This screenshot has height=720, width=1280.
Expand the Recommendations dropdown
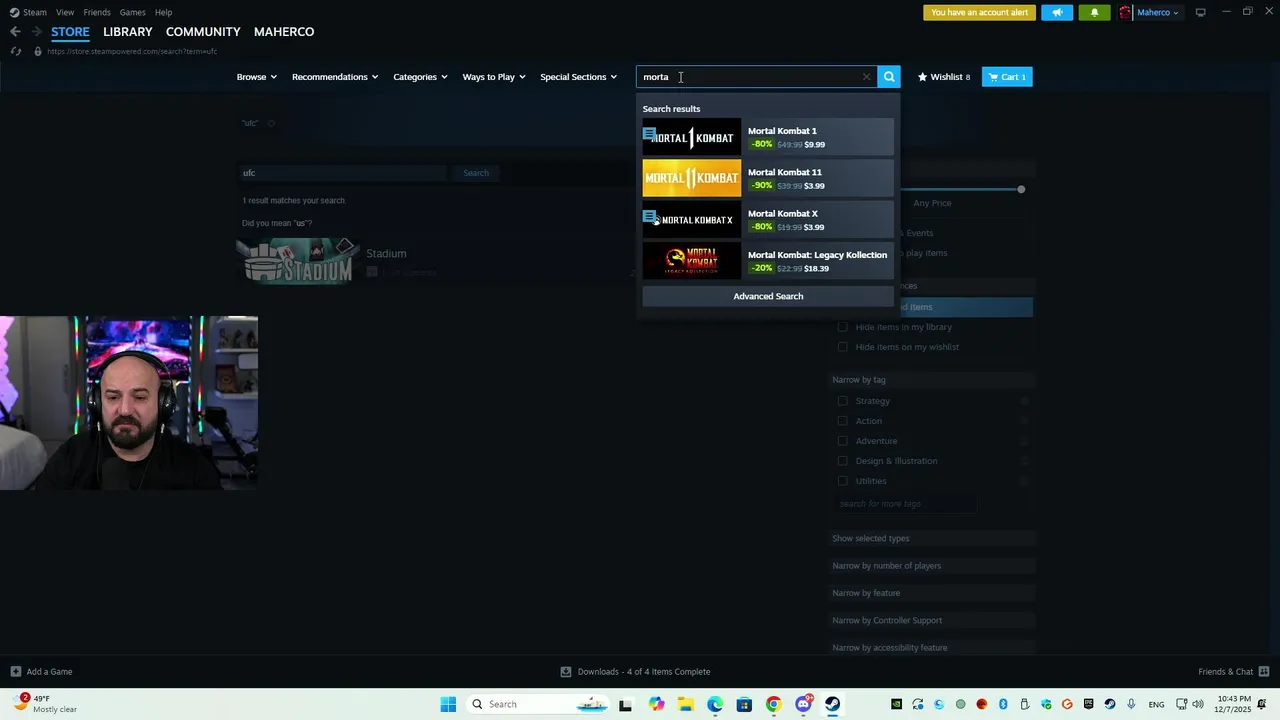335,77
